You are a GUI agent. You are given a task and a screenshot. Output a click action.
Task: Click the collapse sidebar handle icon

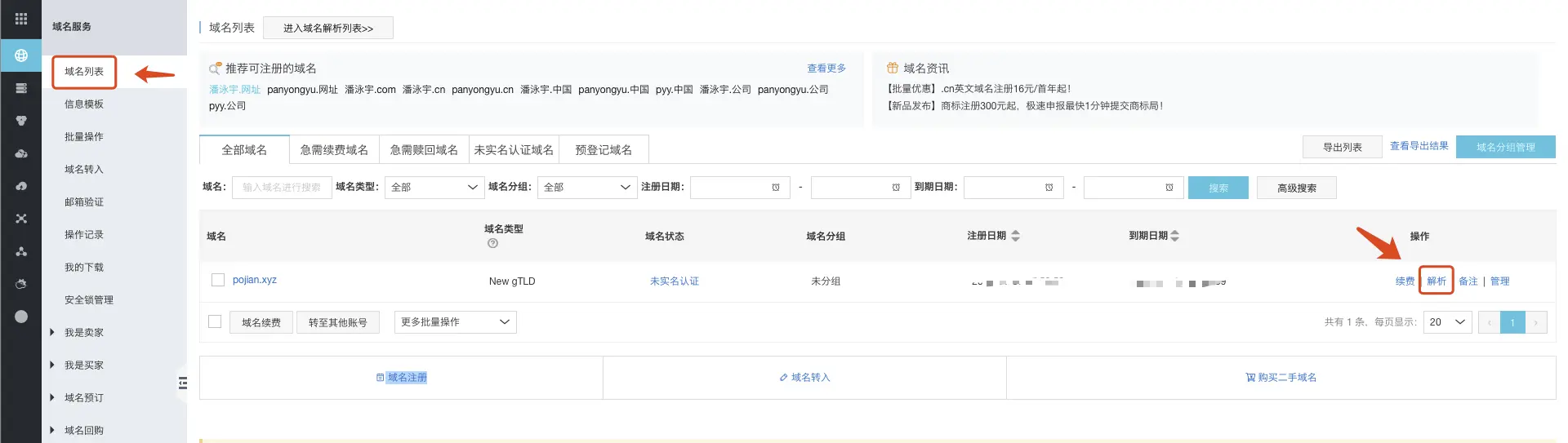coord(183,383)
